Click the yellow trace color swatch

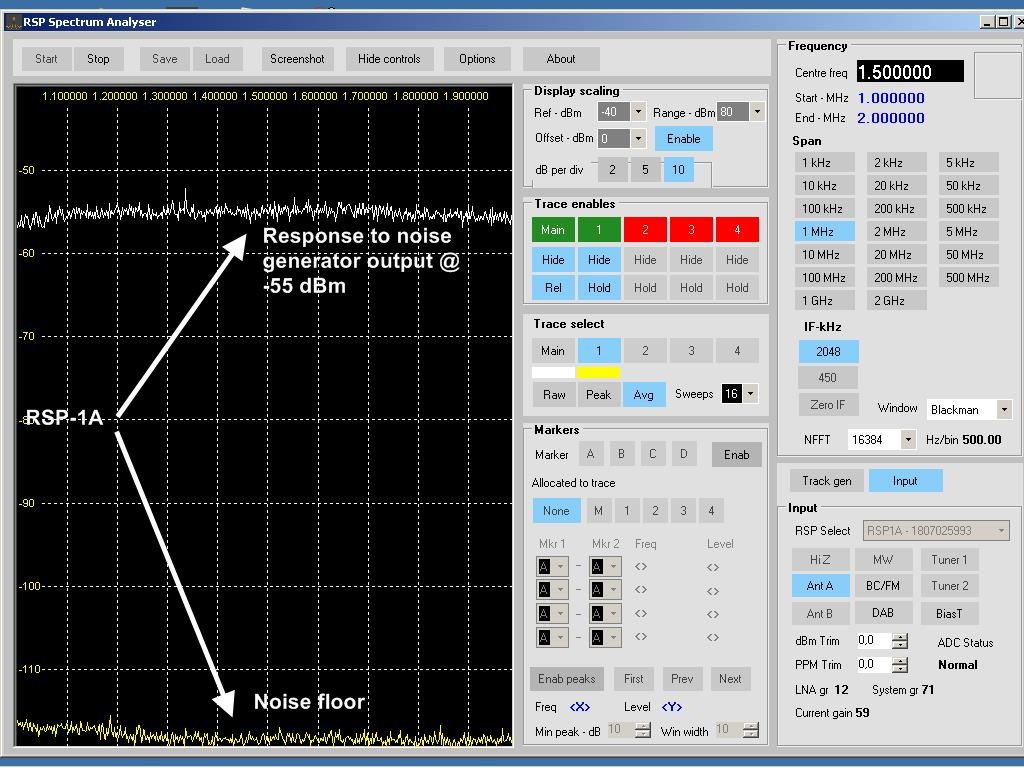[598, 372]
